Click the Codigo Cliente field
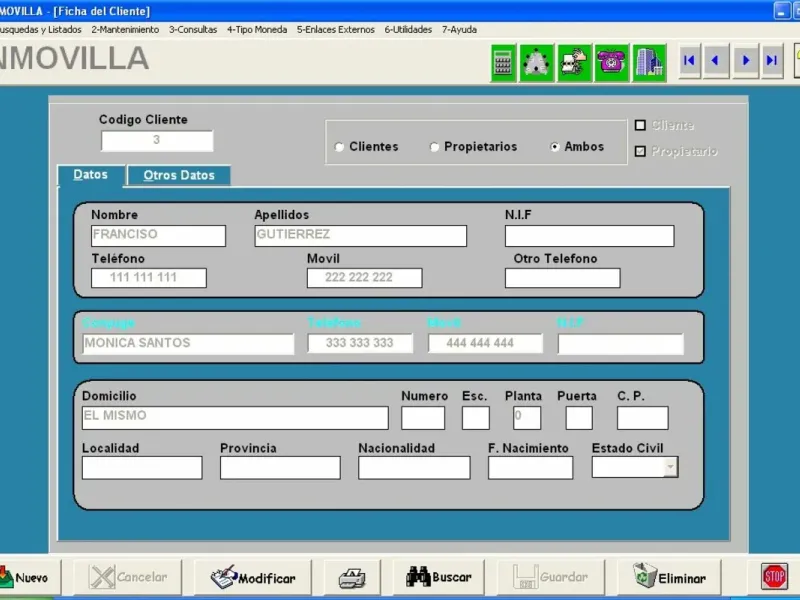The image size is (800, 600). (157, 141)
